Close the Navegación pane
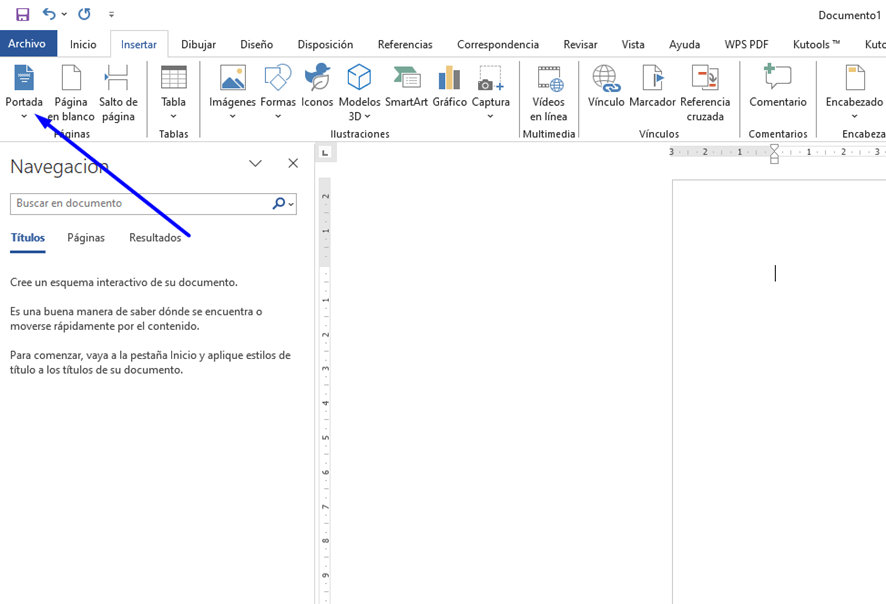This screenshot has height=604, width=886. (293, 164)
